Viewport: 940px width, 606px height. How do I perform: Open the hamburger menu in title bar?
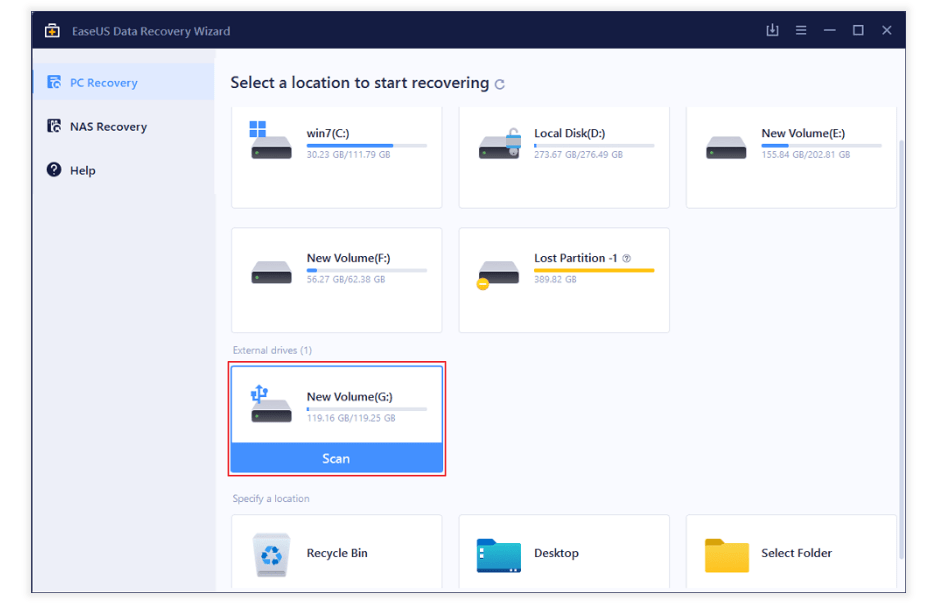point(801,31)
